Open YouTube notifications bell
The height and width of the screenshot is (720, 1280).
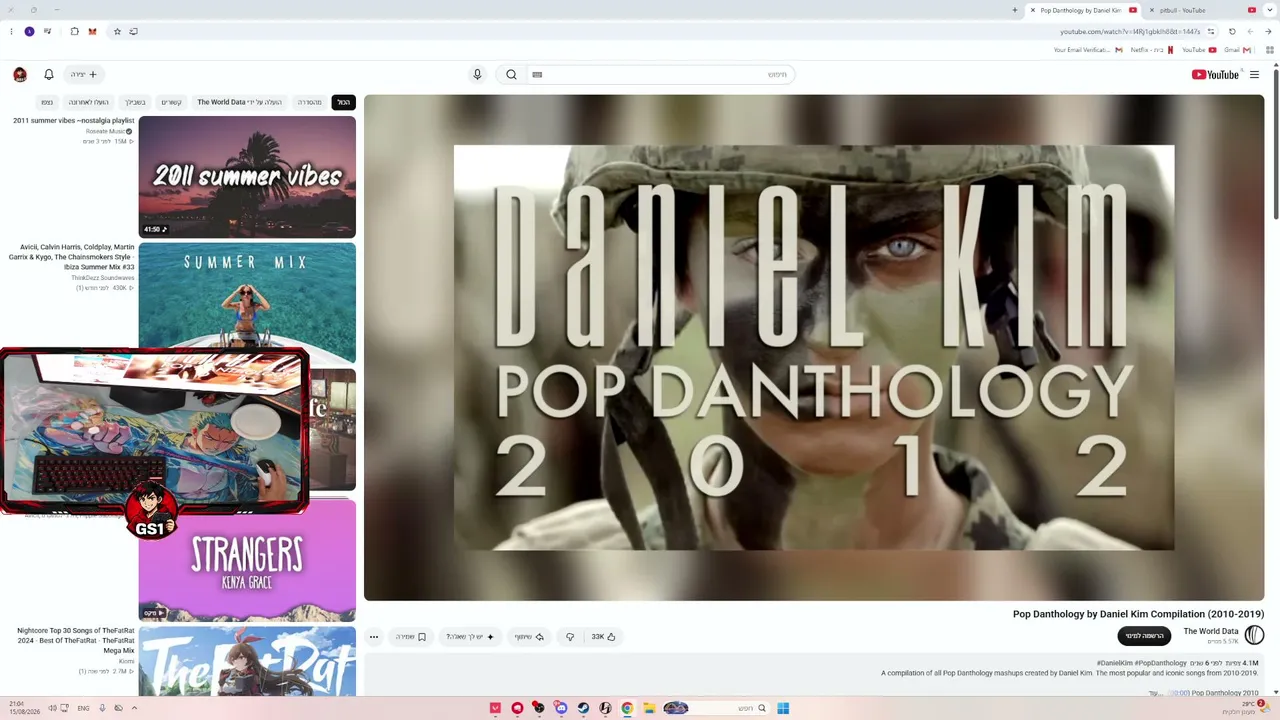48,74
